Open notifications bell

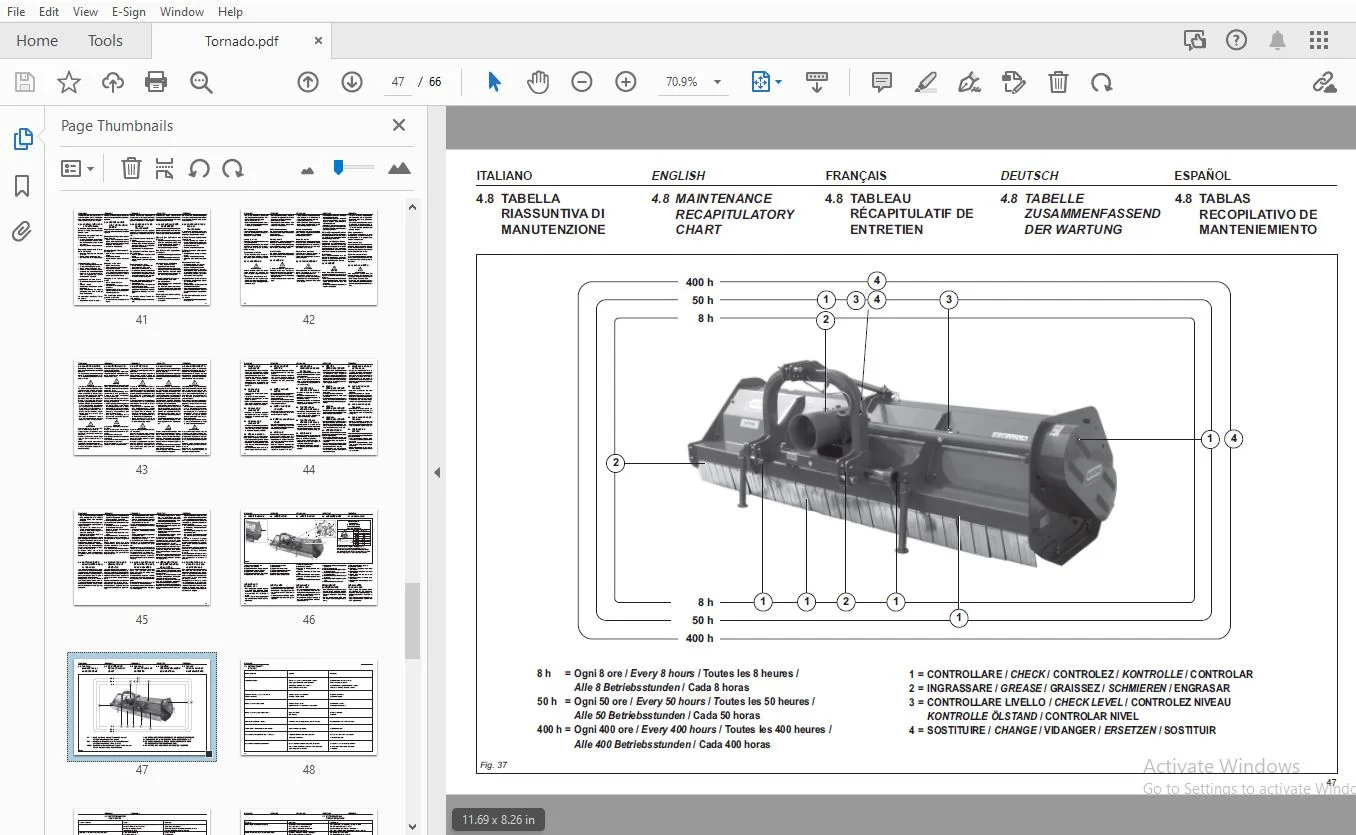pos(1277,40)
